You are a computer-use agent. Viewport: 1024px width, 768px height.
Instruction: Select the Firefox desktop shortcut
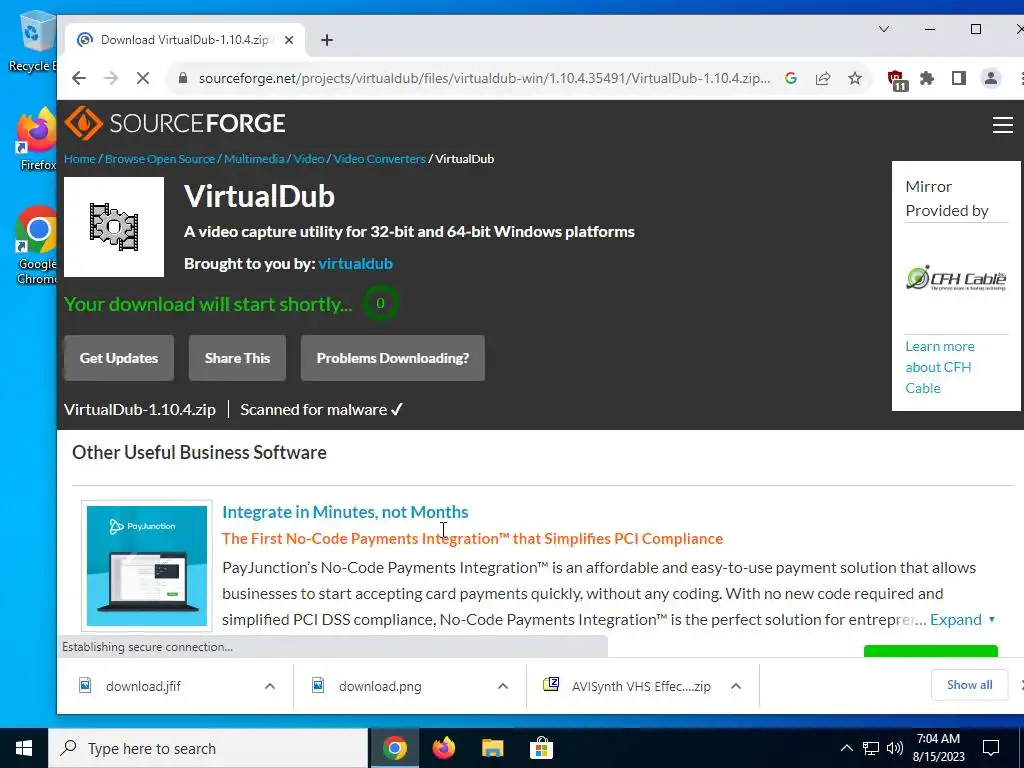[37, 140]
